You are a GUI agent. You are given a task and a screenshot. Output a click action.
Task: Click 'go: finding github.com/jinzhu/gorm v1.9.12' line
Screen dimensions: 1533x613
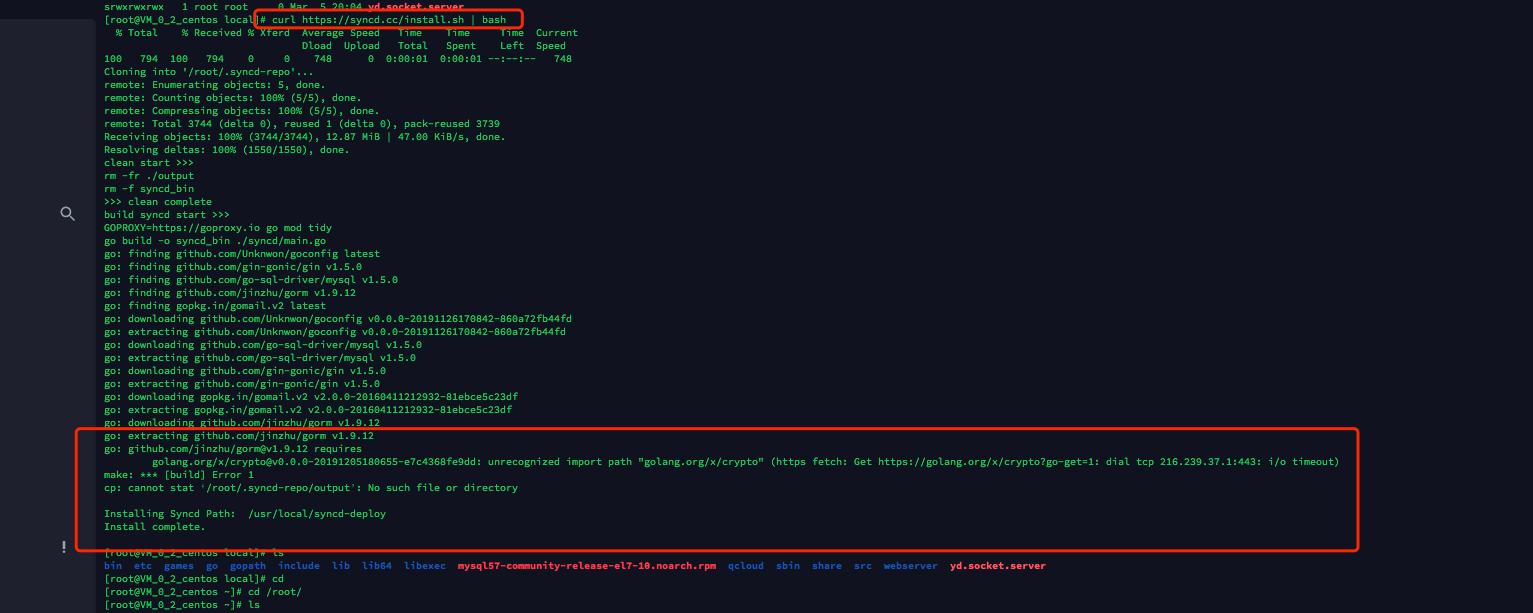pos(230,293)
